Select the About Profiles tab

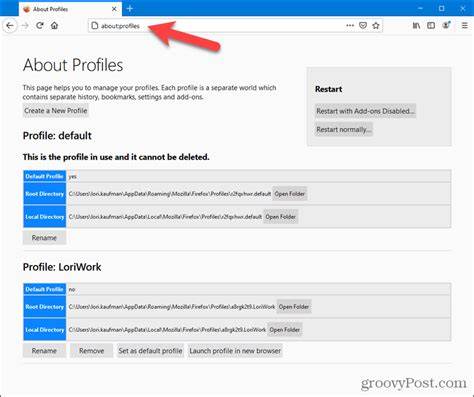pyautogui.click(x=70, y=9)
